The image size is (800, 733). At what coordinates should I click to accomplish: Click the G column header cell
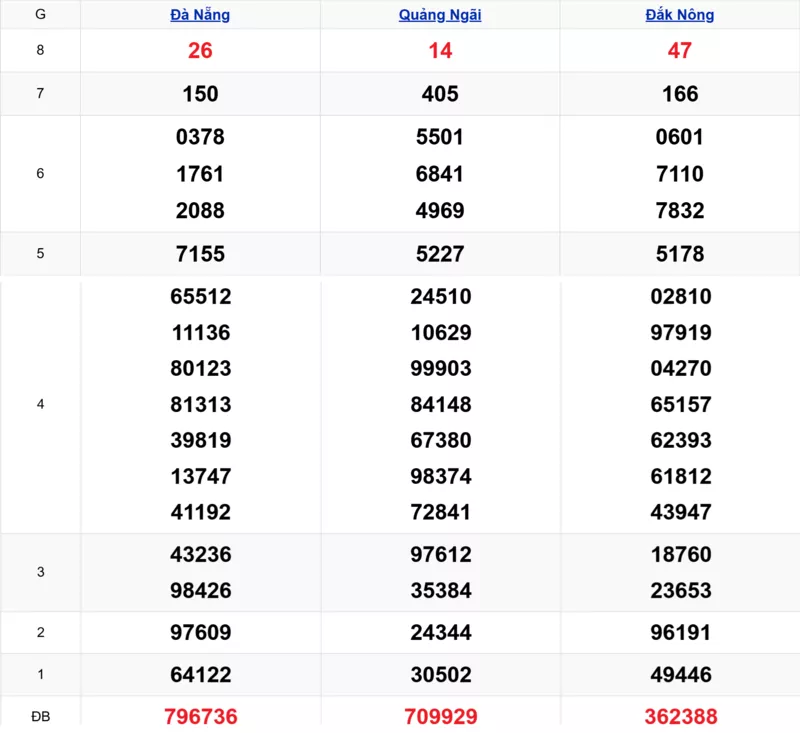pos(40,15)
